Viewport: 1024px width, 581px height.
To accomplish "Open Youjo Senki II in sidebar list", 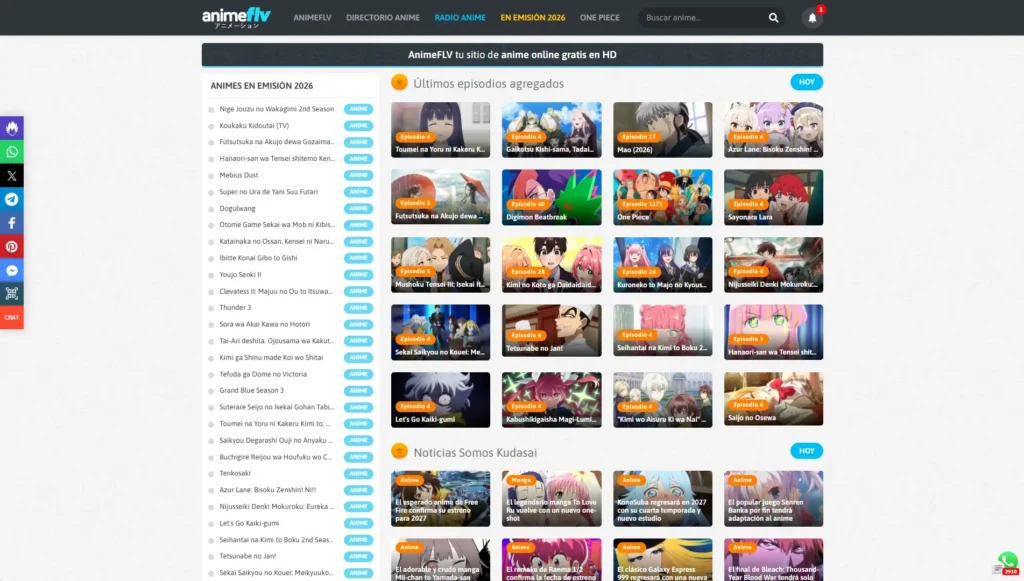I will click(240, 275).
